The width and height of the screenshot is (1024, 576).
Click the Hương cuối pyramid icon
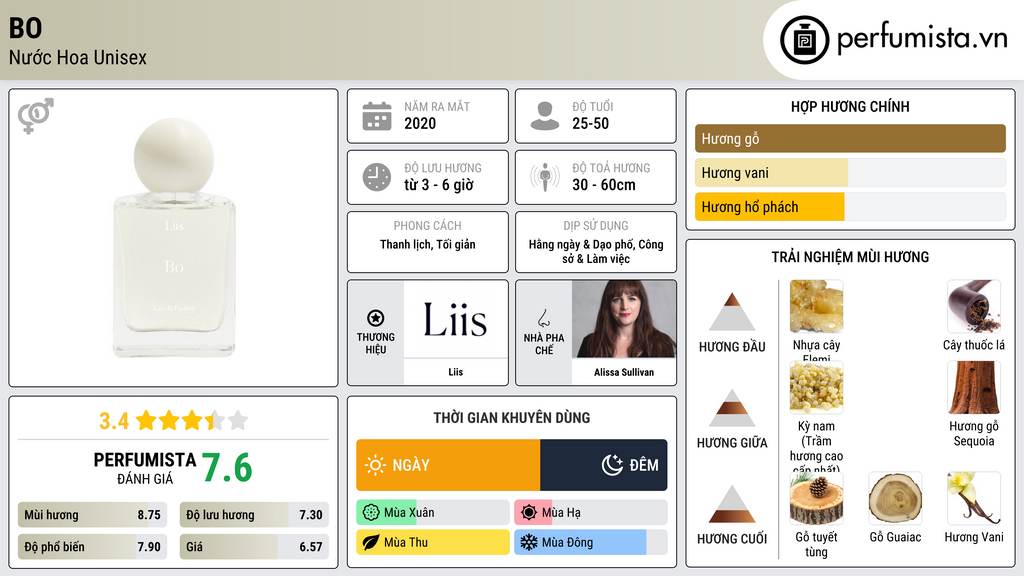click(x=732, y=504)
